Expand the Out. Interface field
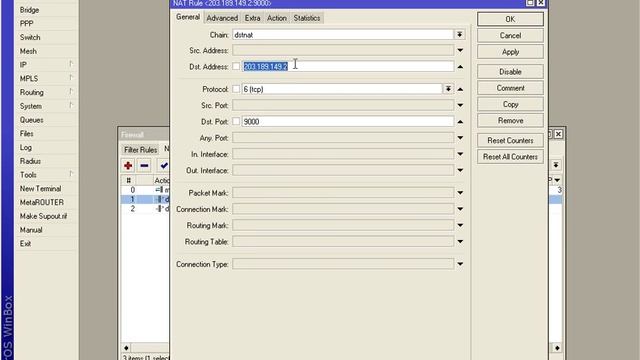Image resolution: width=640 pixels, height=360 pixels. coord(460,170)
